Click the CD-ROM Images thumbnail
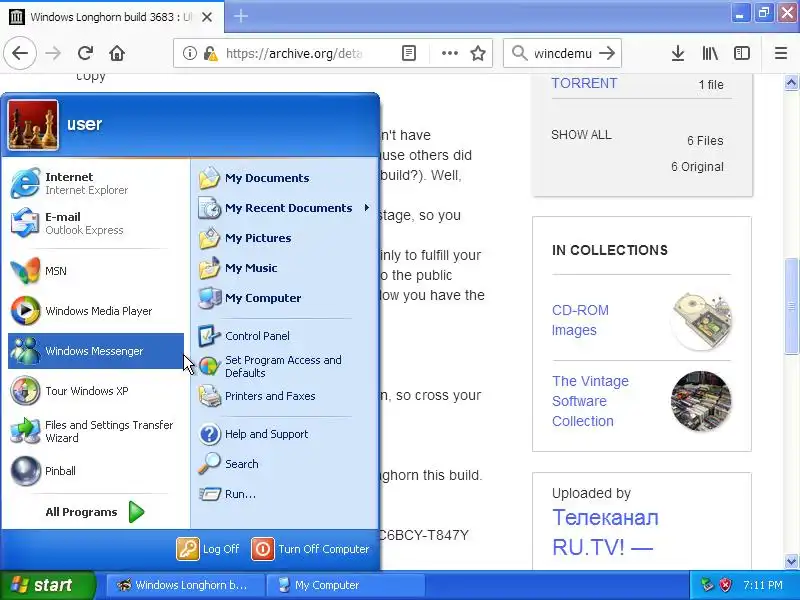 point(701,320)
